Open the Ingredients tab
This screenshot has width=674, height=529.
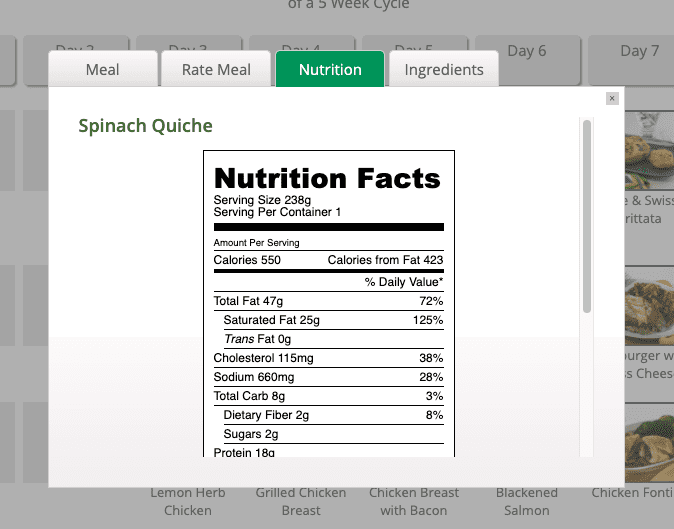pyautogui.click(x=444, y=69)
